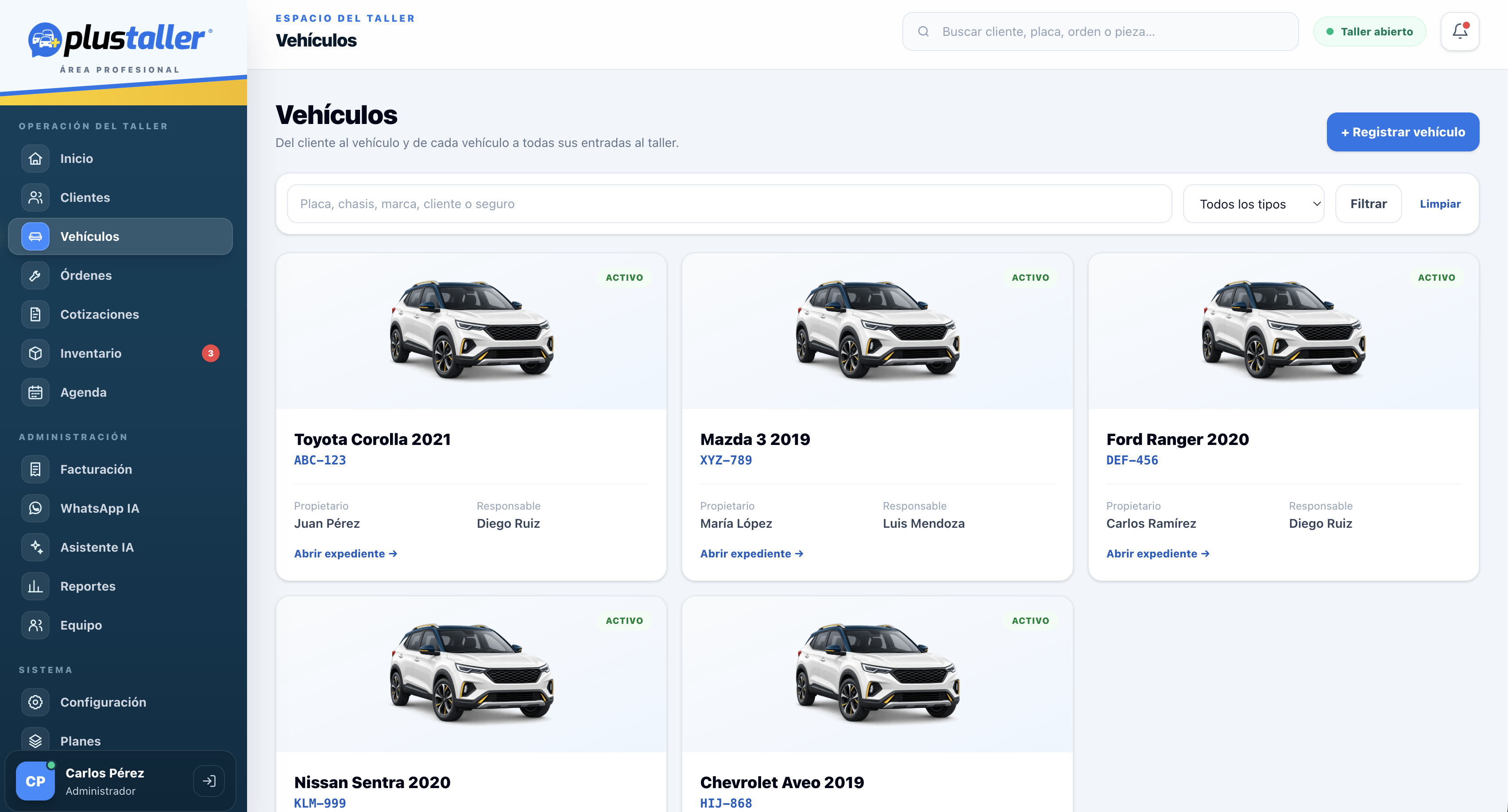Click the Nissan Sentra 2020 car image
Viewport: 1508px width, 812px height.
pos(472,673)
